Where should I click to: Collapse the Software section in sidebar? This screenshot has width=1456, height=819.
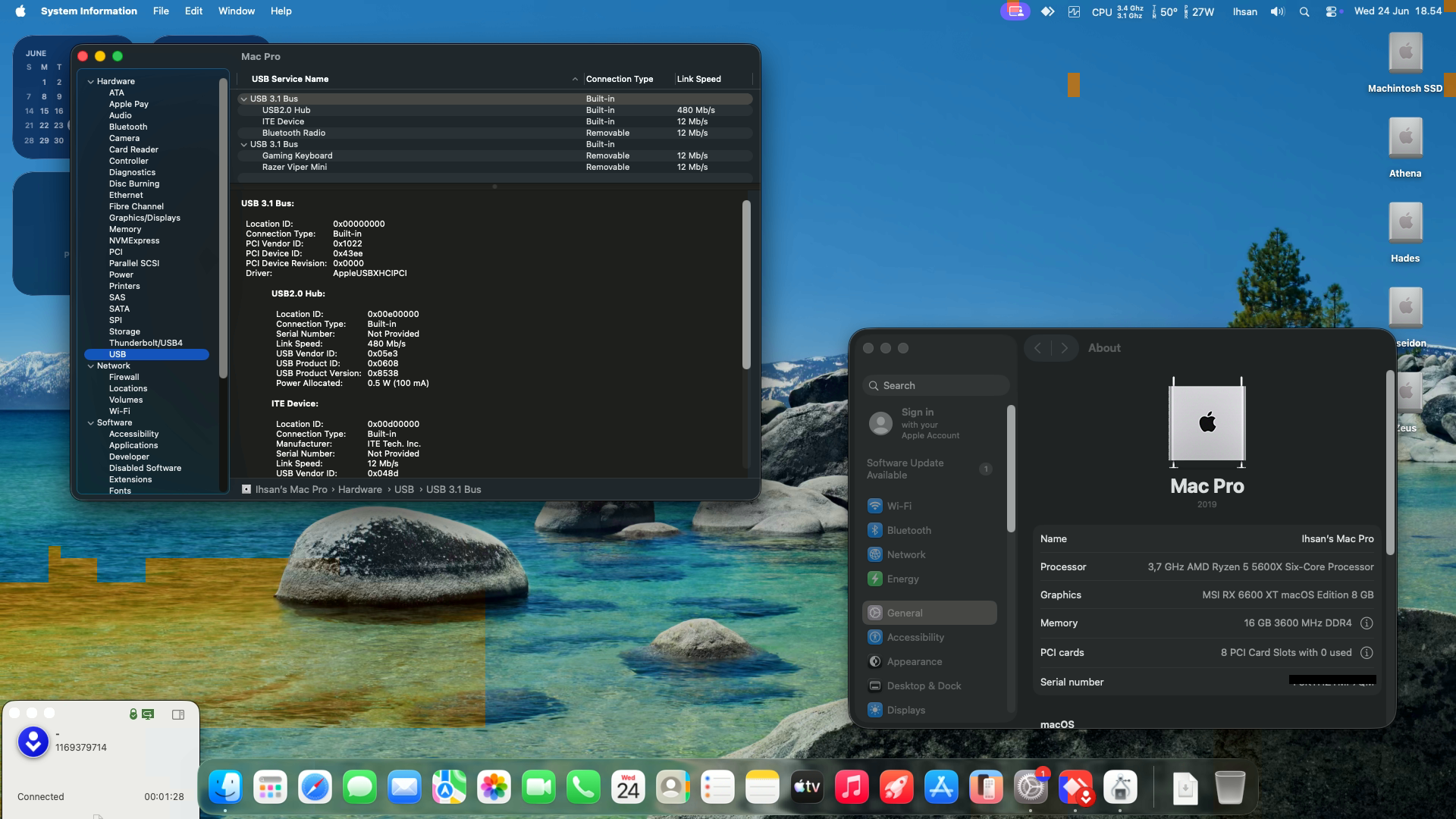coord(90,422)
